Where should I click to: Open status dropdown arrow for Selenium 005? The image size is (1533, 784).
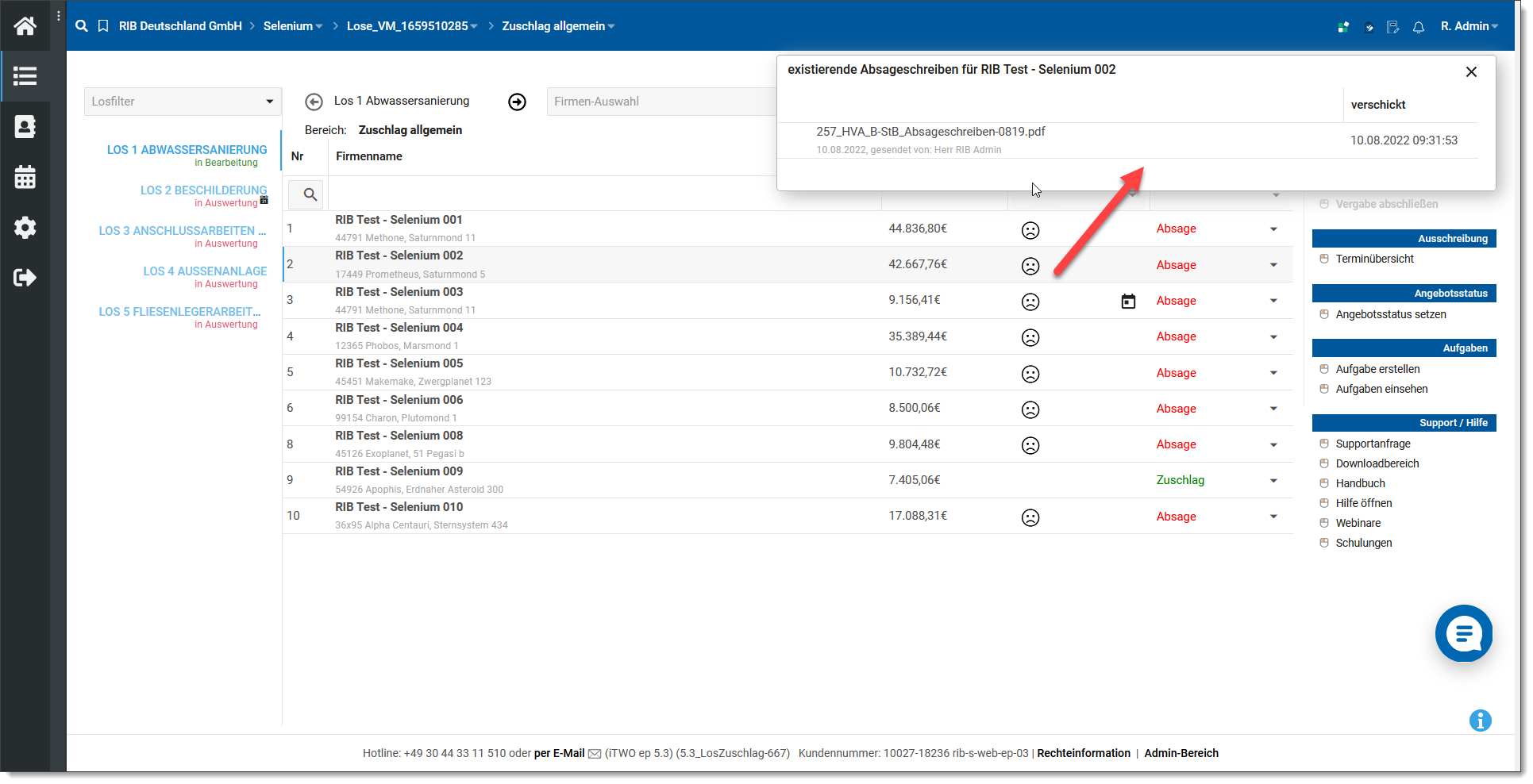click(1273, 373)
